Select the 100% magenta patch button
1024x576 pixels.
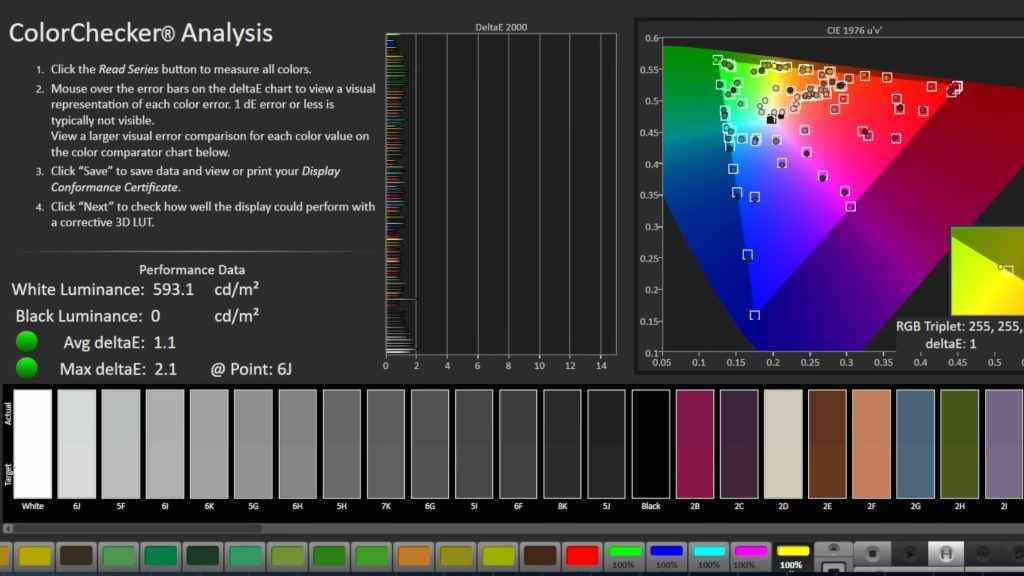tap(750, 556)
